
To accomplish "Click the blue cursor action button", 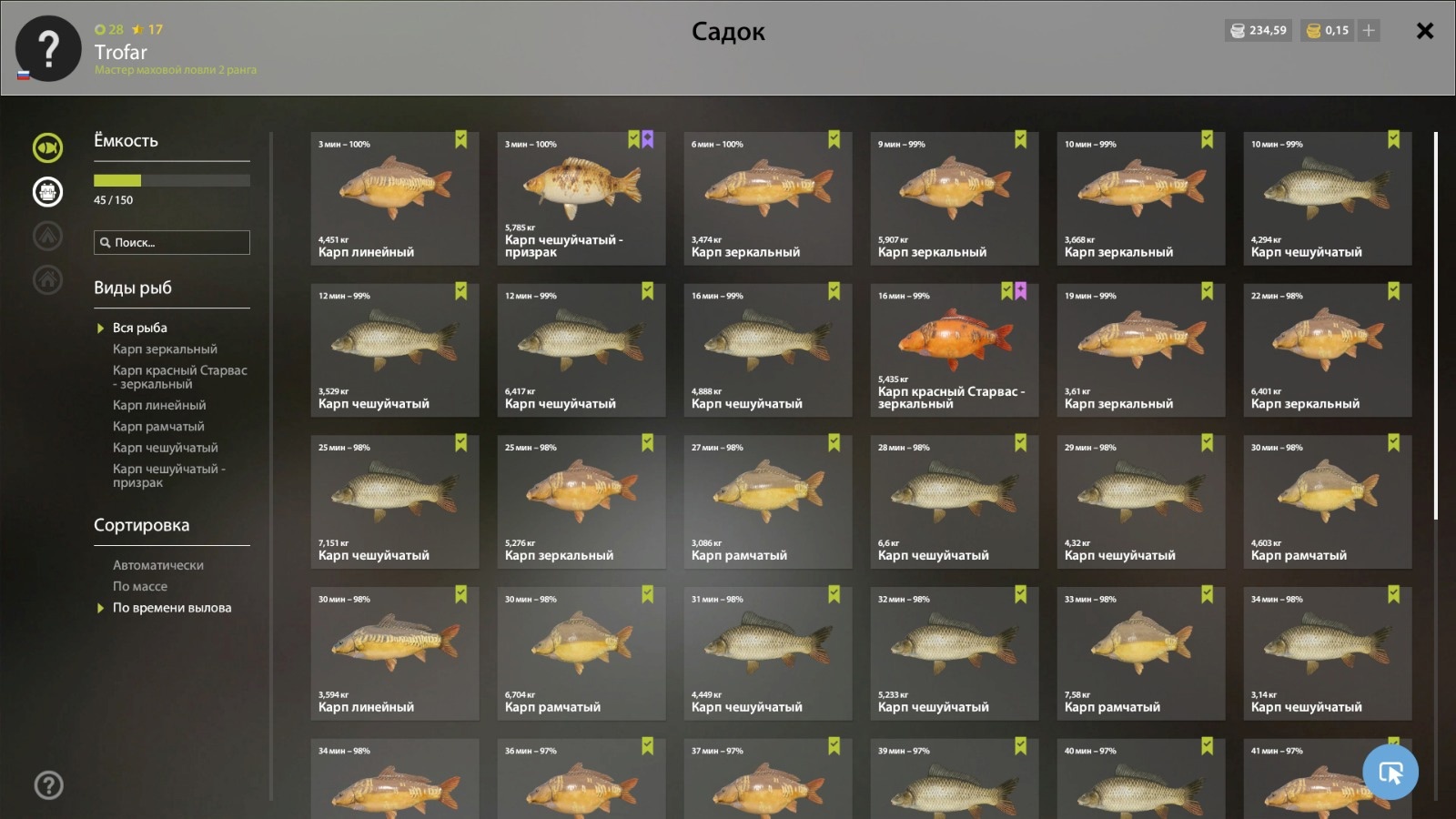I will (1390, 773).
